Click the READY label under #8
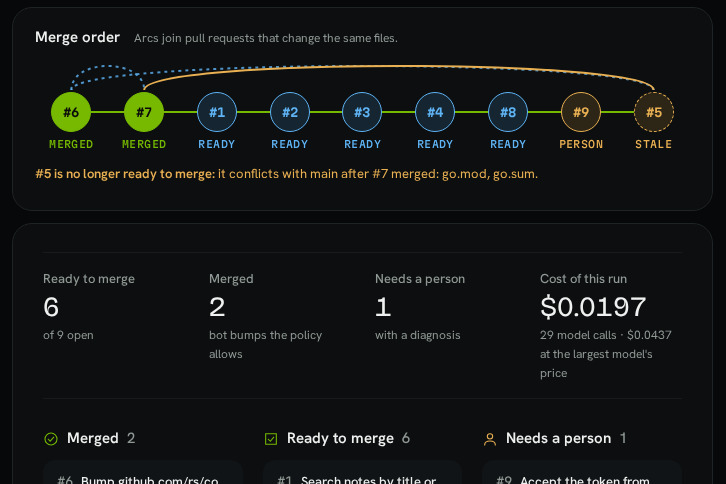Viewport: 726px width, 484px height. coord(508,145)
